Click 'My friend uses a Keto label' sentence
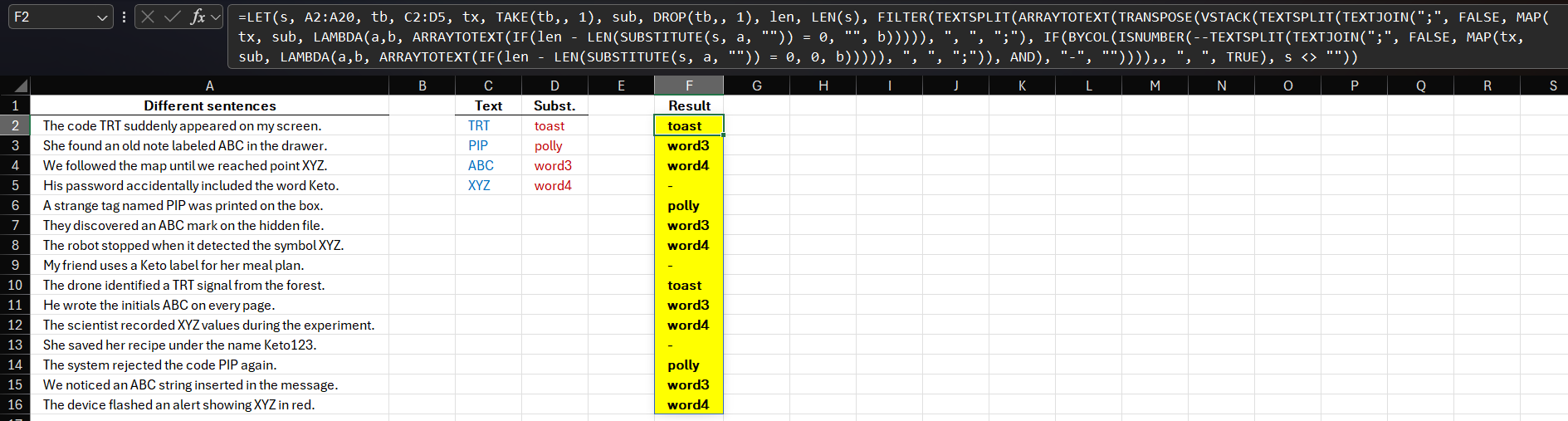Screen dimensions: 1568x421 [210, 265]
